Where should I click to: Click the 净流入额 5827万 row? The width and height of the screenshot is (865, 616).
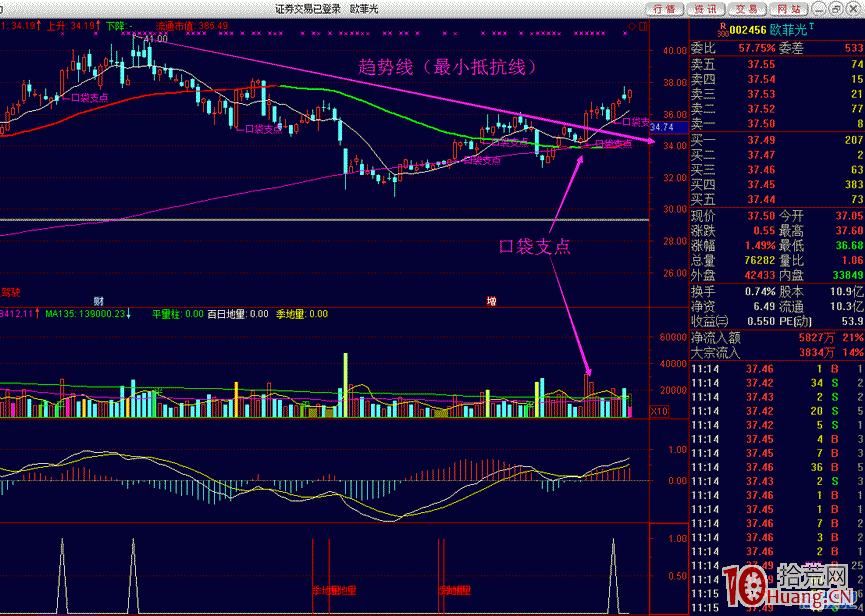777,338
